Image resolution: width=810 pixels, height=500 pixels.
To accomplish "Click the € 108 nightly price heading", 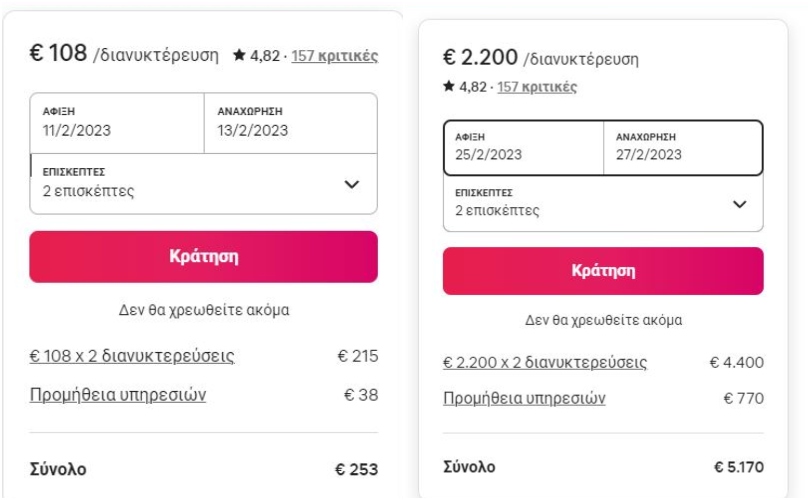I will click(60, 53).
